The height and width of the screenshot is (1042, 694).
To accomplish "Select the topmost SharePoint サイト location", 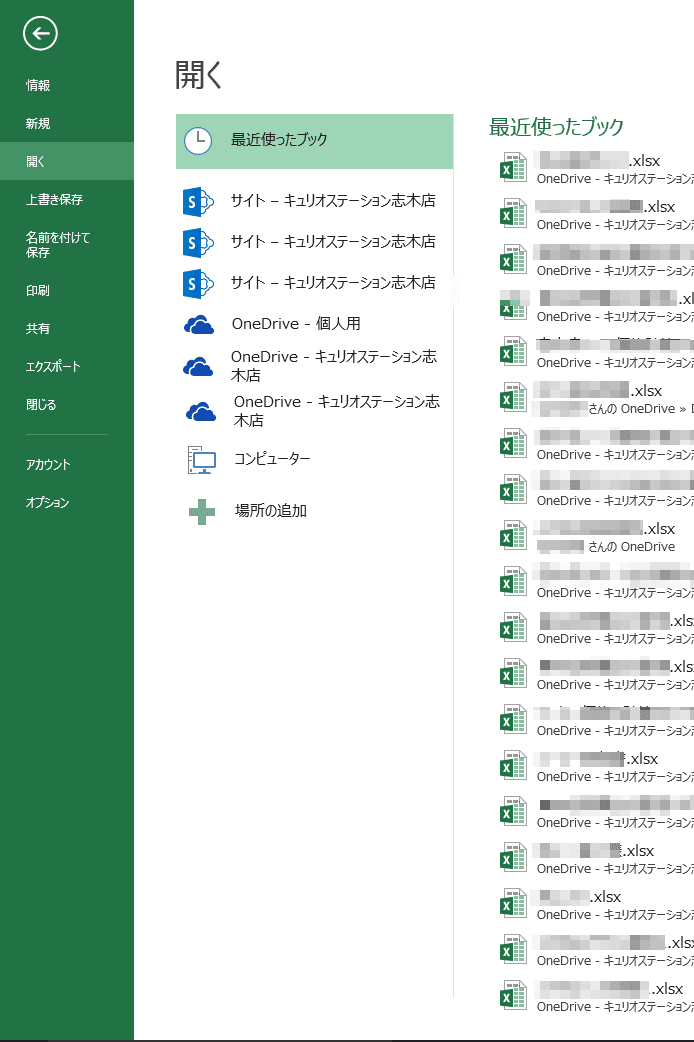I will pos(314,201).
